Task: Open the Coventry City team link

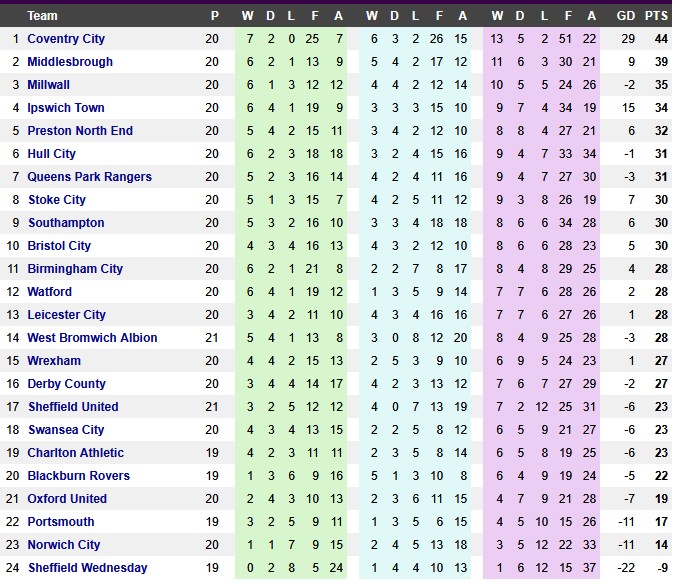Action: 66,39
